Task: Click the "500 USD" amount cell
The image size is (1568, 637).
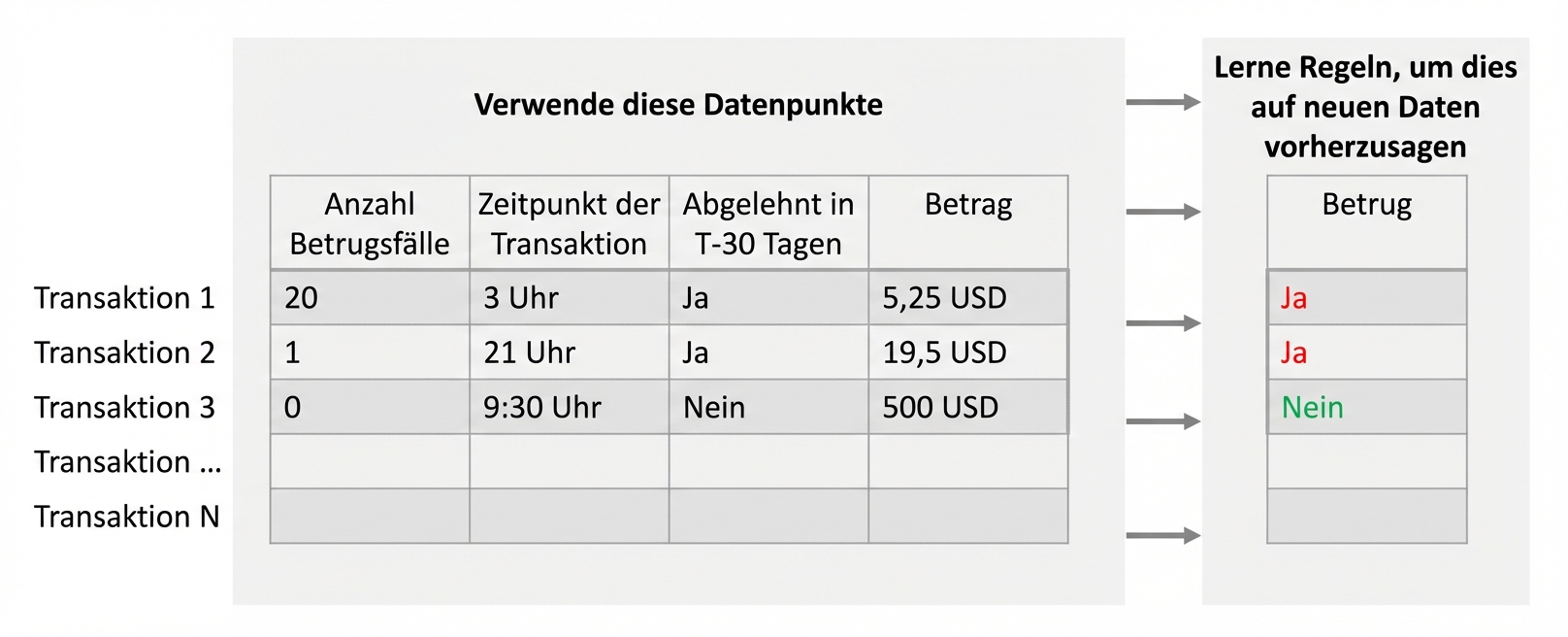Action: (940, 408)
